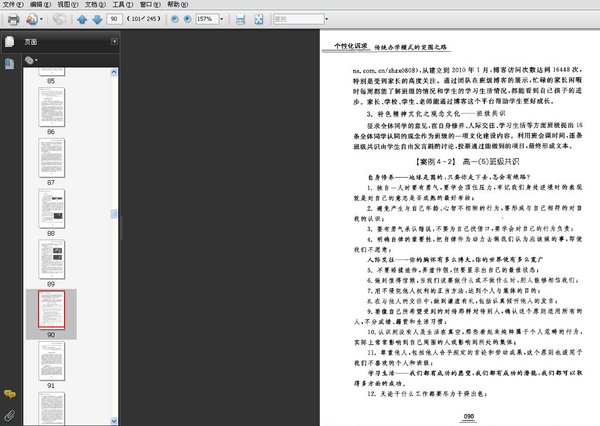Click the thumbnail panel scrollbar handle

(x=114, y=214)
